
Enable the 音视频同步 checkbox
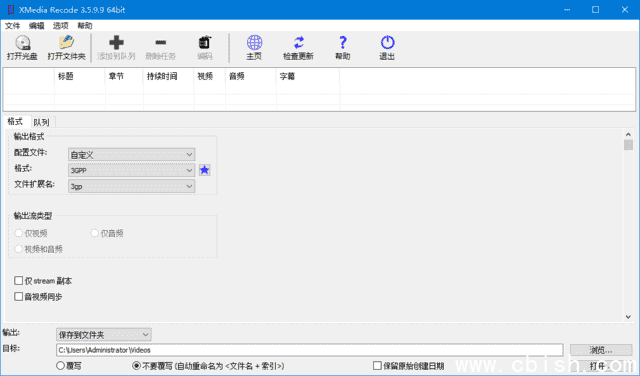tap(18, 297)
